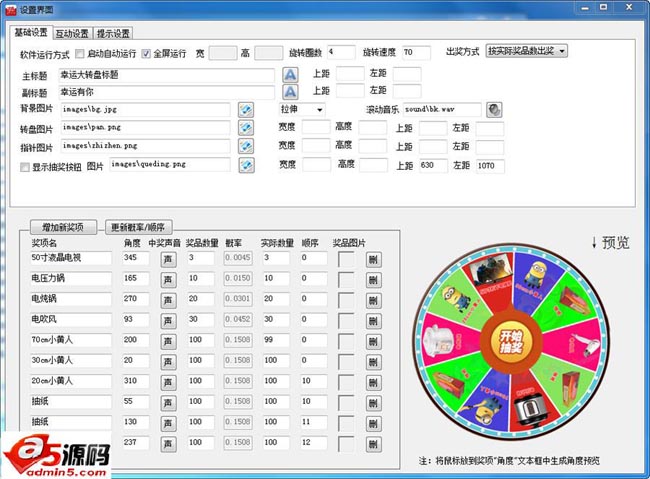Open font settings for 主标题

point(290,75)
